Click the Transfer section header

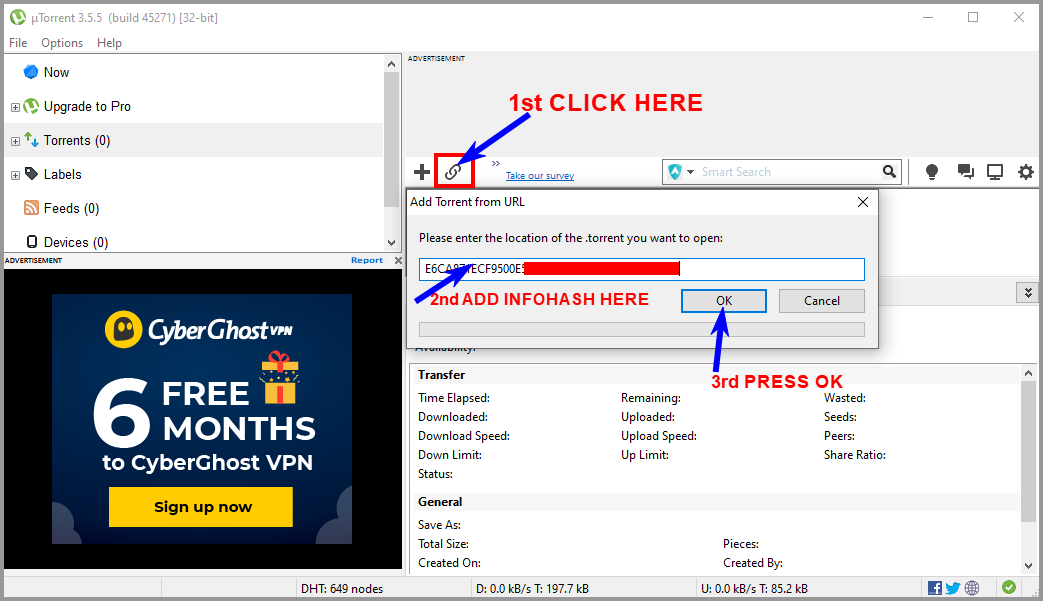(x=442, y=375)
